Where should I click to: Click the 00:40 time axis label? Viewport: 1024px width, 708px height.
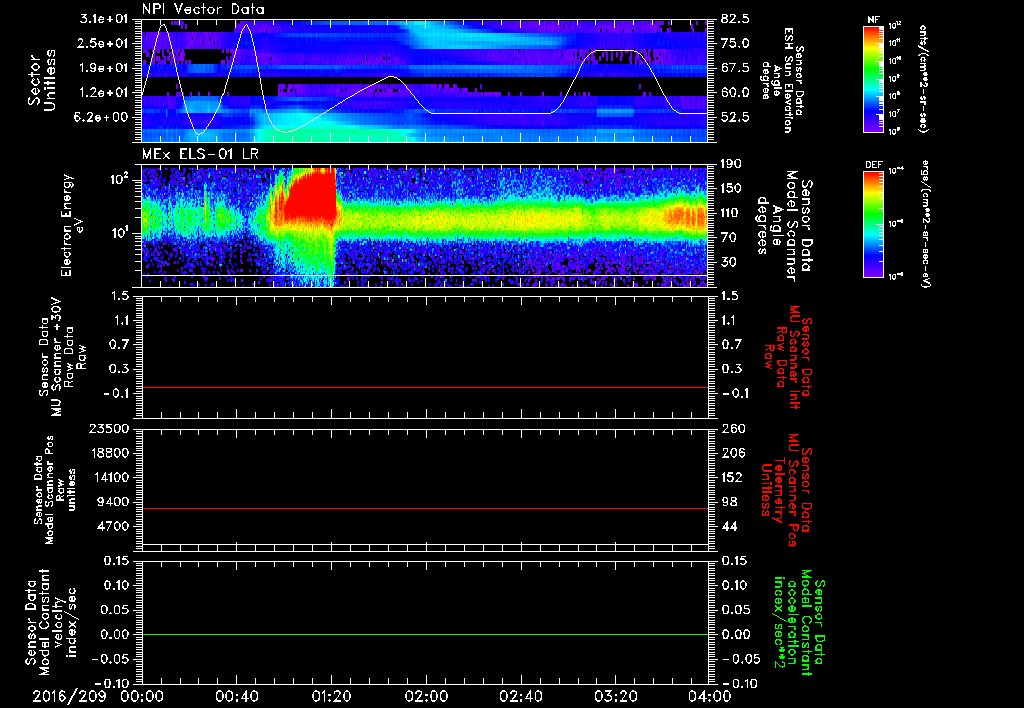pyautogui.click(x=237, y=696)
